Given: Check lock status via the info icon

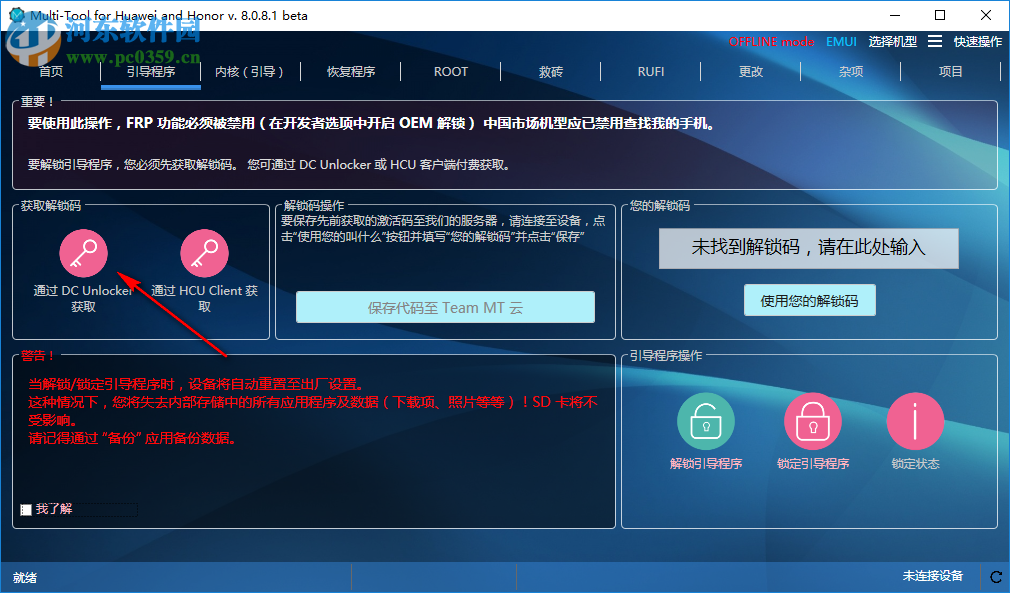Looking at the screenshot, I should click(x=915, y=421).
